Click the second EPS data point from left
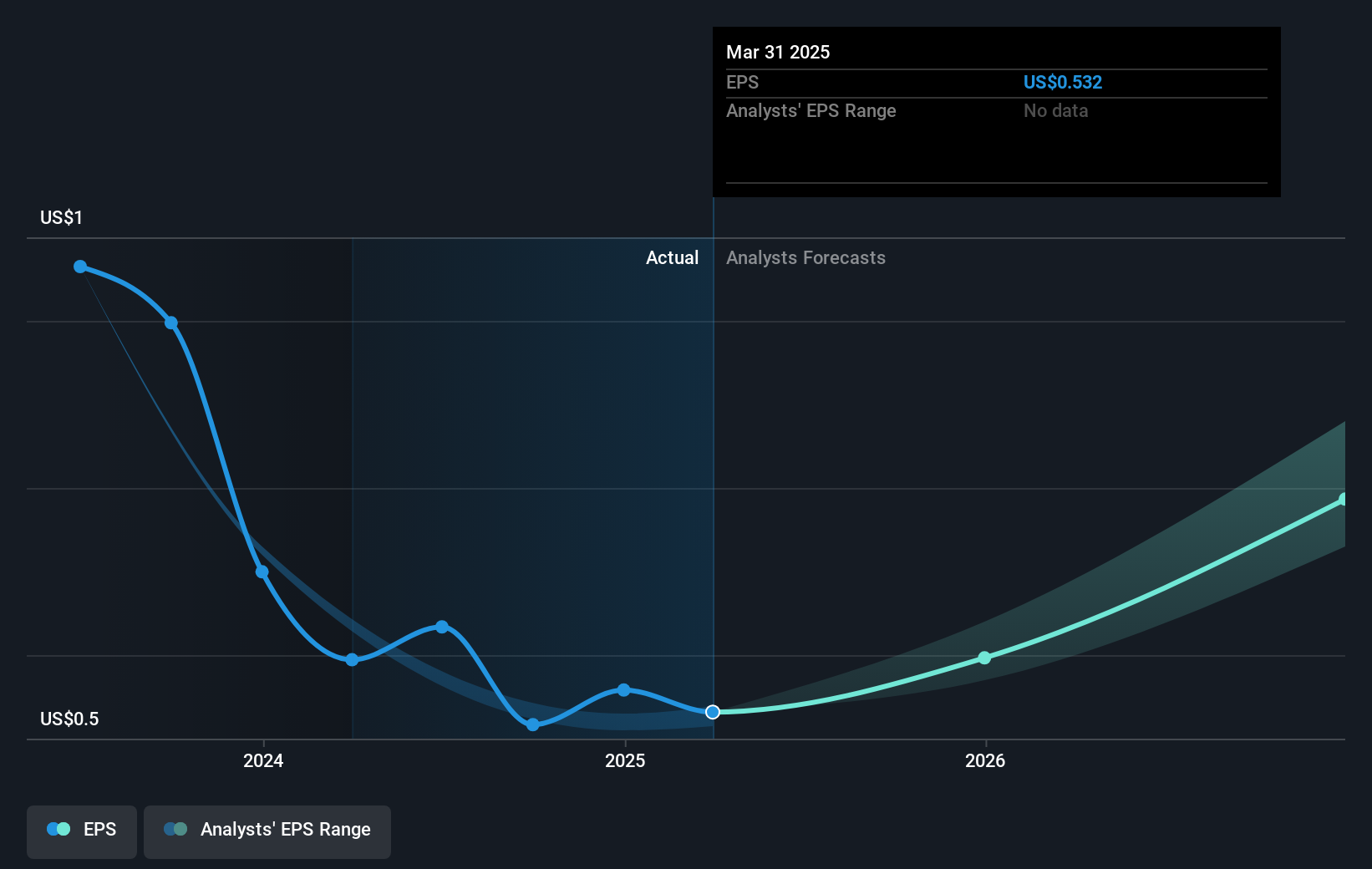The width and height of the screenshot is (1372, 869). (x=171, y=323)
